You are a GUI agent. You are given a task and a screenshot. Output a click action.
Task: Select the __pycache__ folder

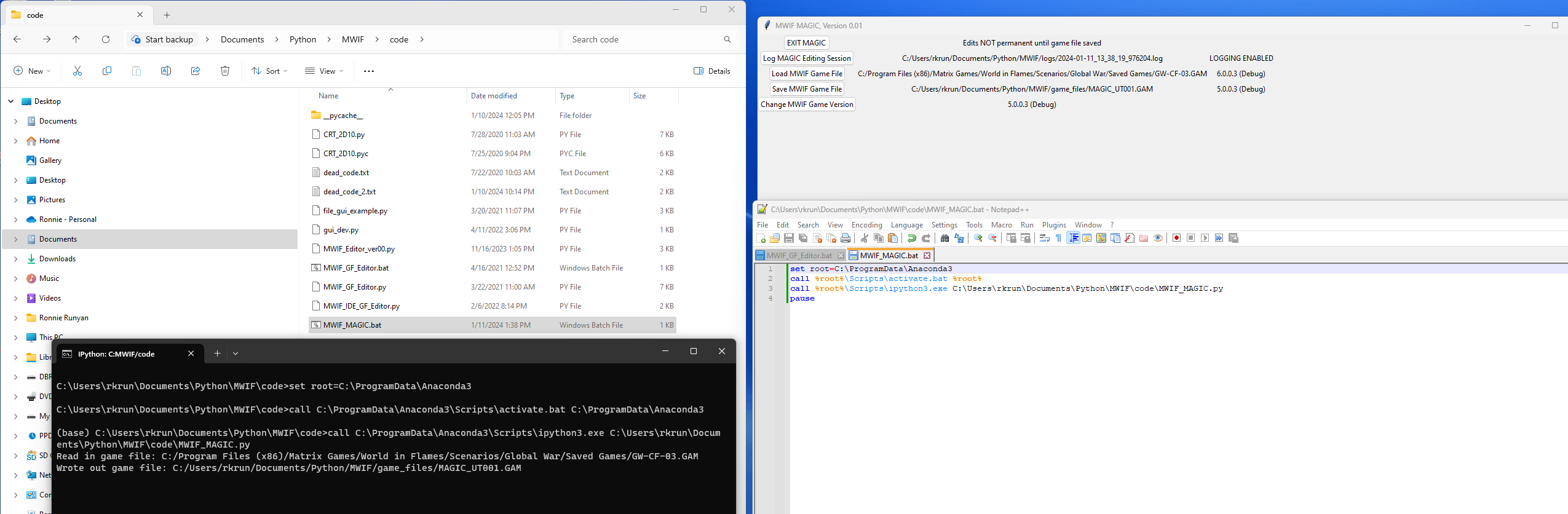coord(492,116)
